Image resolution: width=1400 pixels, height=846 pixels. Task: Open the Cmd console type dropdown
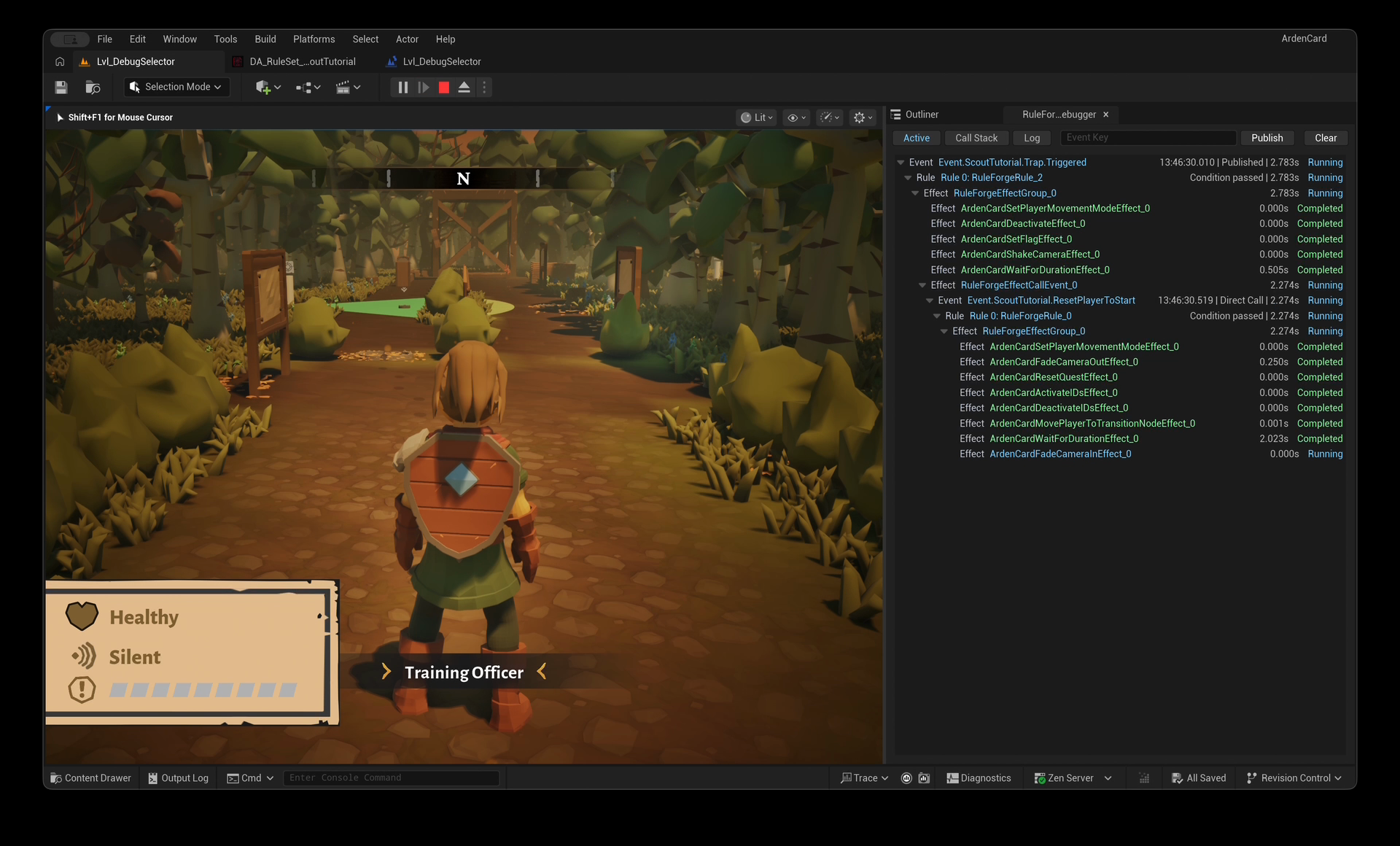[x=250, y=778]
